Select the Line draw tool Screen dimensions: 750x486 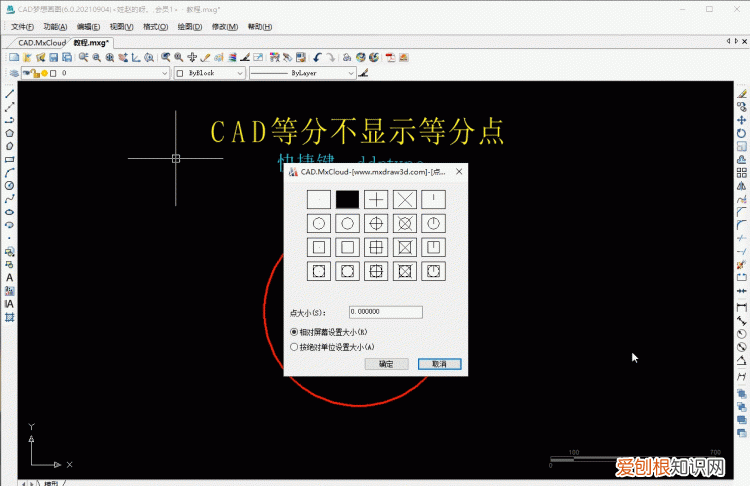[10, 94]
